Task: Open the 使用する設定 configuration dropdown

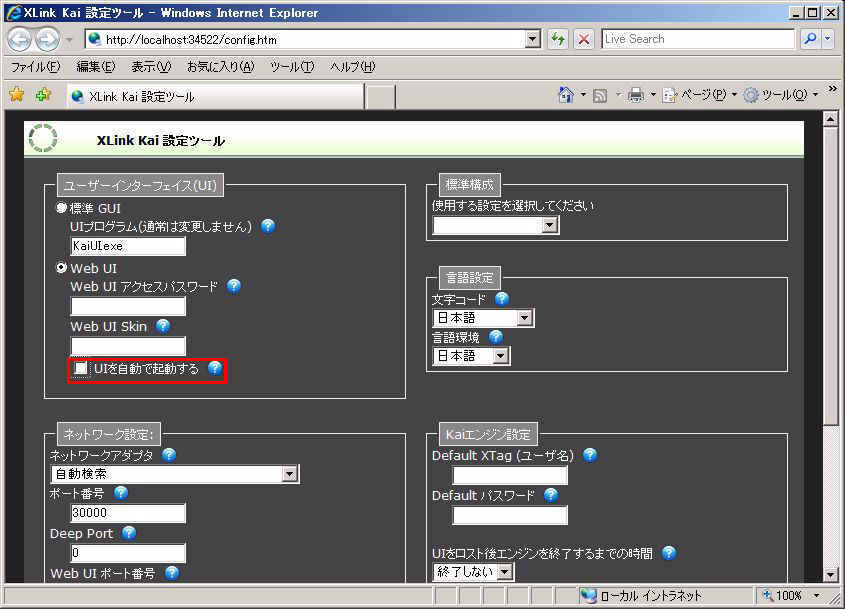Action: (495, 225)
